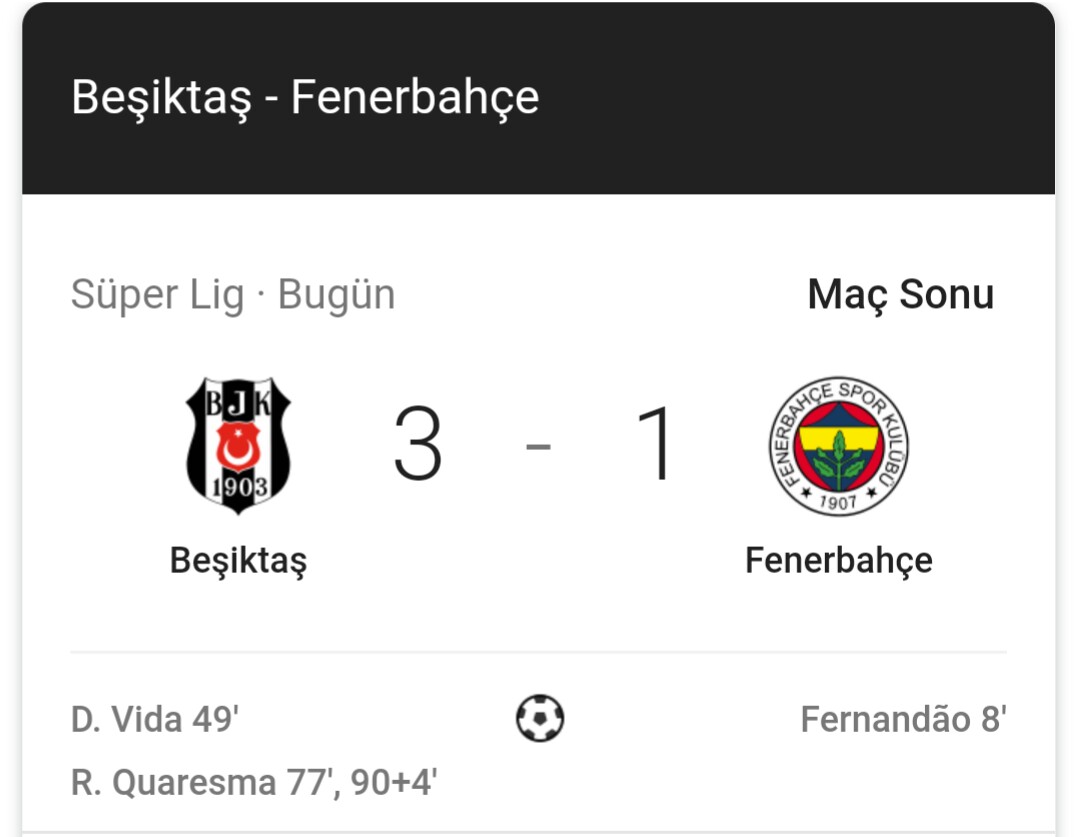Click Quaresma's 77' goal minute
Viewport: 1079px width, 837px height.
310,782
